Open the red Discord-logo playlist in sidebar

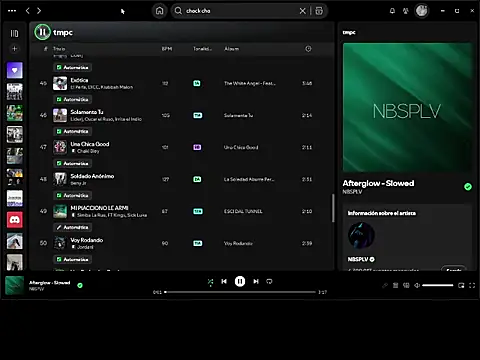(15, 220)
